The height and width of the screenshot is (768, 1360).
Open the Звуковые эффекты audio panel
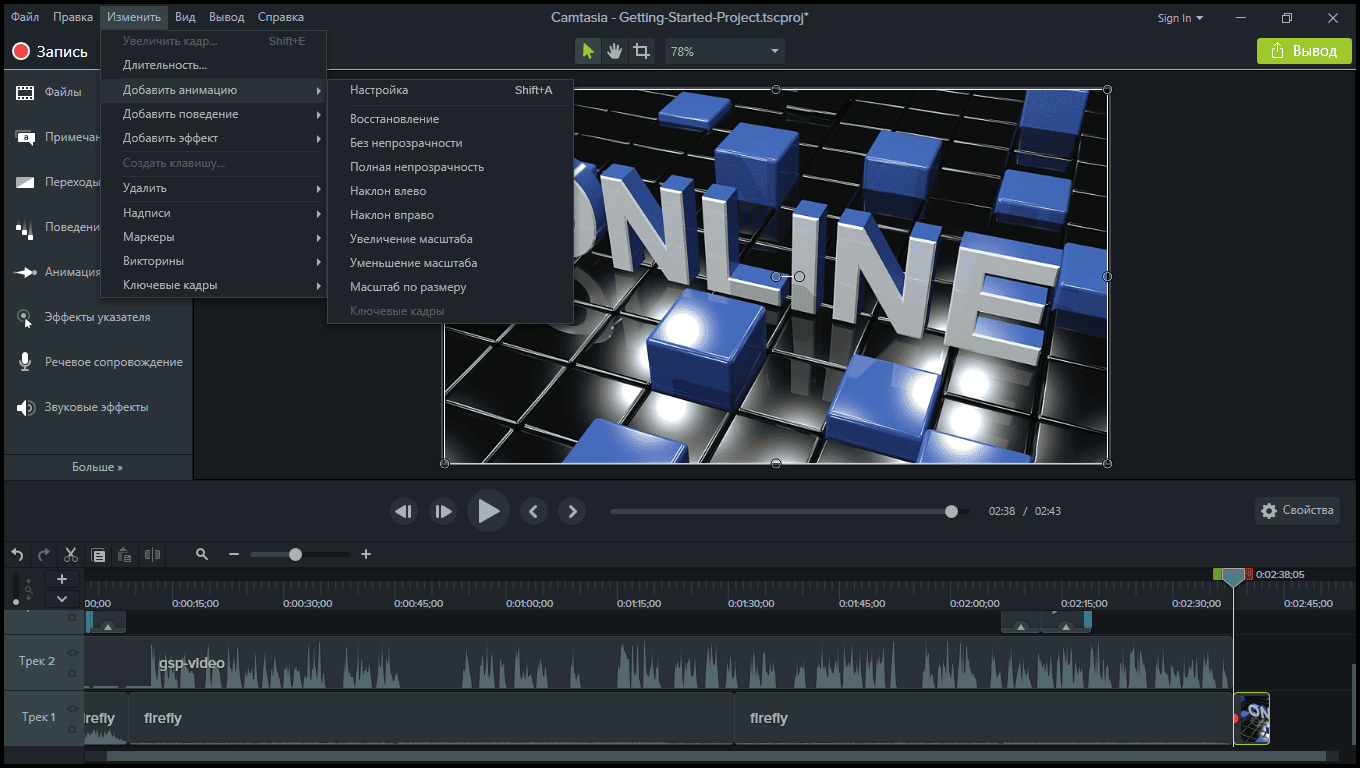[x=82, y=407]
